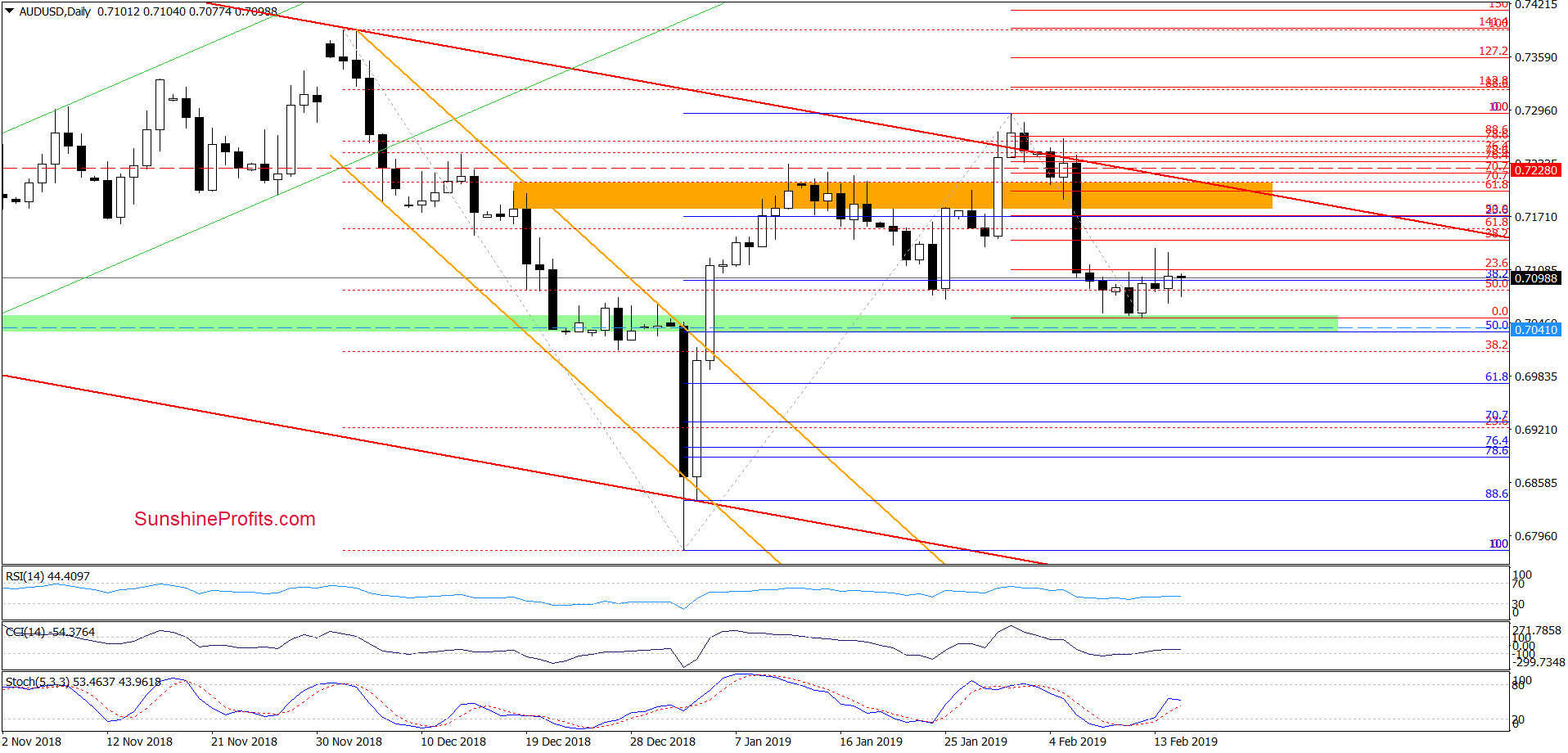Screen dimensions: 1568x753
Task: Click the blue 0.70410 price tag
Action: pyautogui.click(x=1536, y=330)
